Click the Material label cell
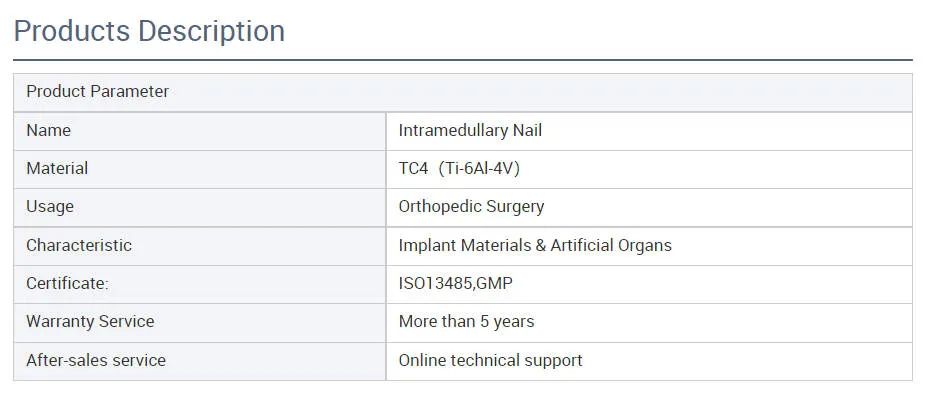 click(200, 169)
